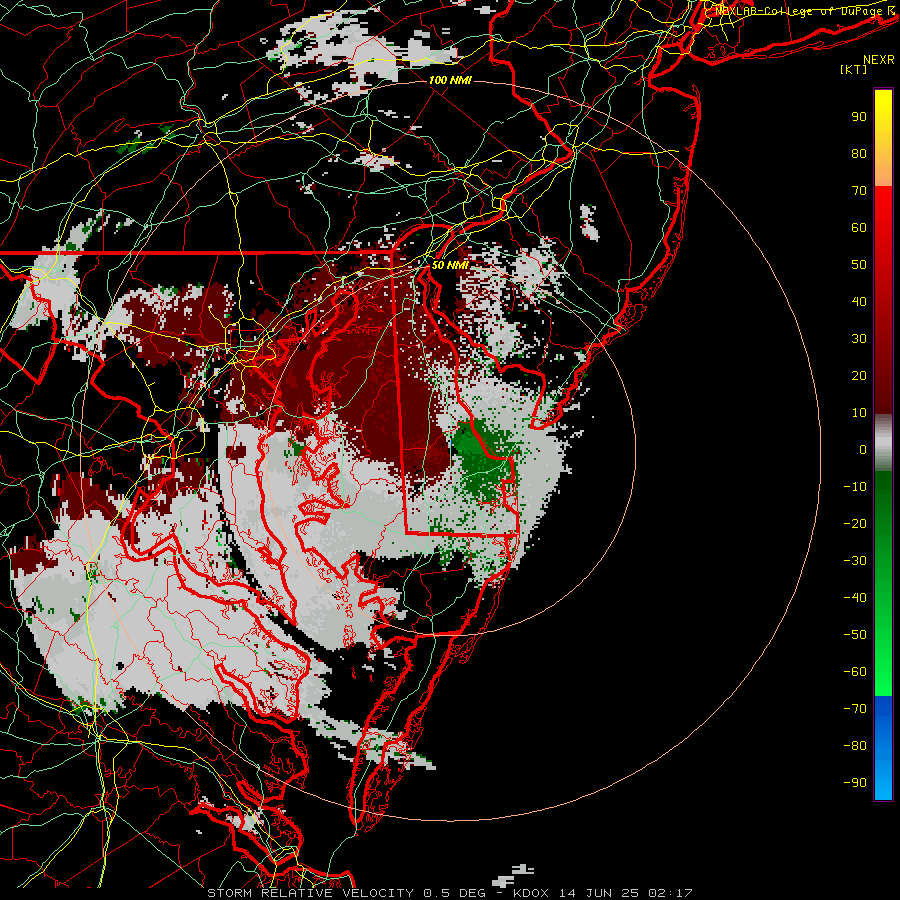The height and width of the screenshot is (900, 900).
Task: Click the Storm Relative Velocity caption text
Action: tap(449, 893)
